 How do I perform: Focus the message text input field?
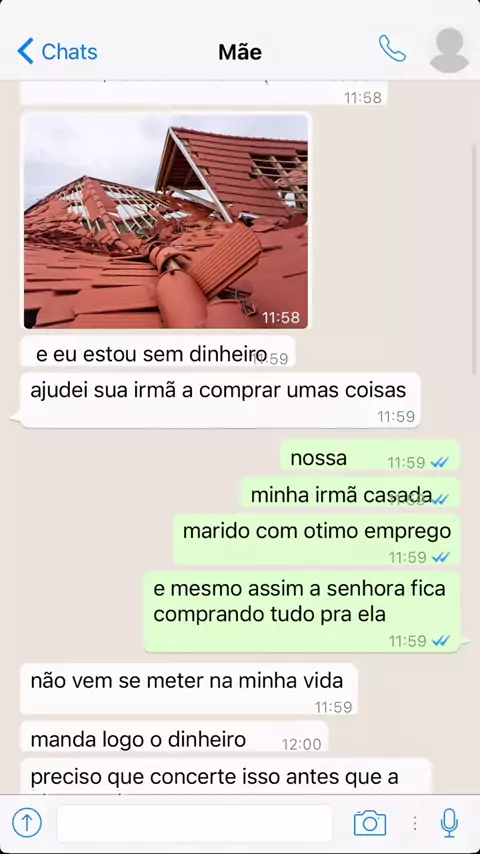pos(195,823)
